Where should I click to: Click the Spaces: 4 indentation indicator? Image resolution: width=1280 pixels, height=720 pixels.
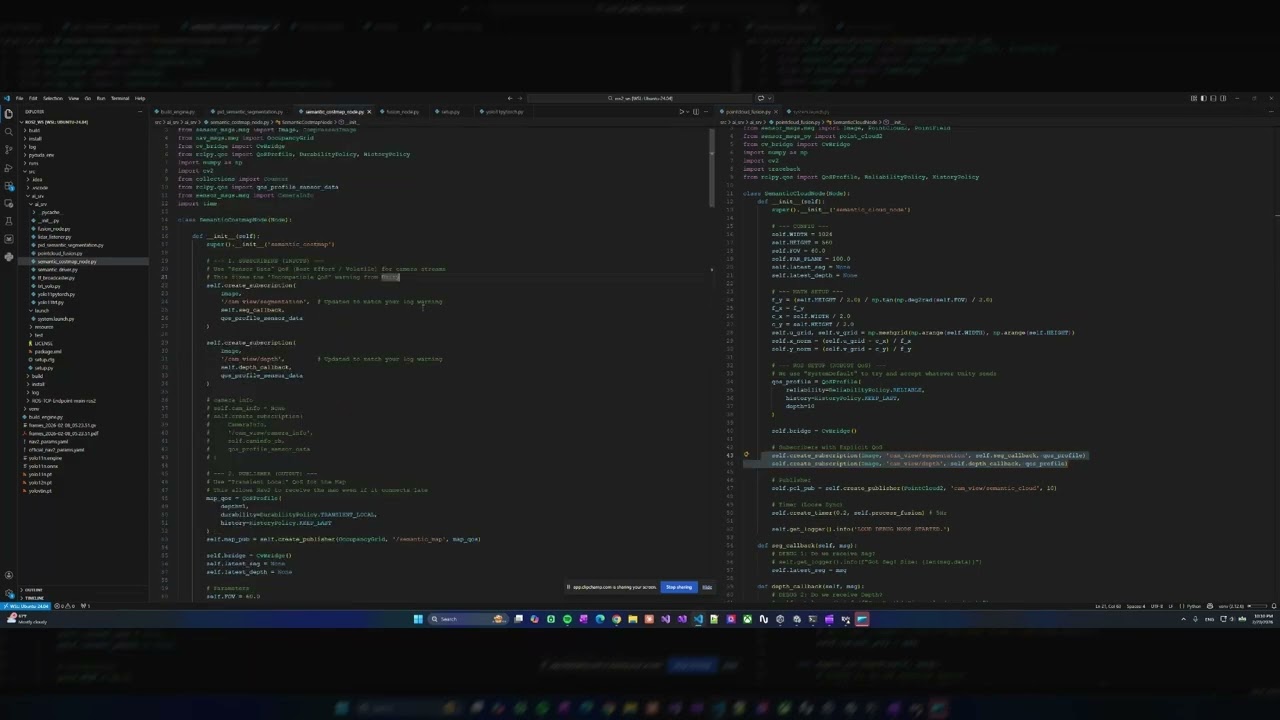[1136, 606]
